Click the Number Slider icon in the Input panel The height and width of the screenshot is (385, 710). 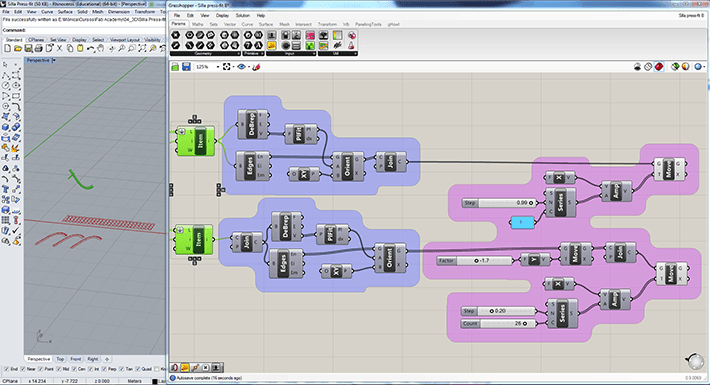pyautogui.click(x=272, y=35)
